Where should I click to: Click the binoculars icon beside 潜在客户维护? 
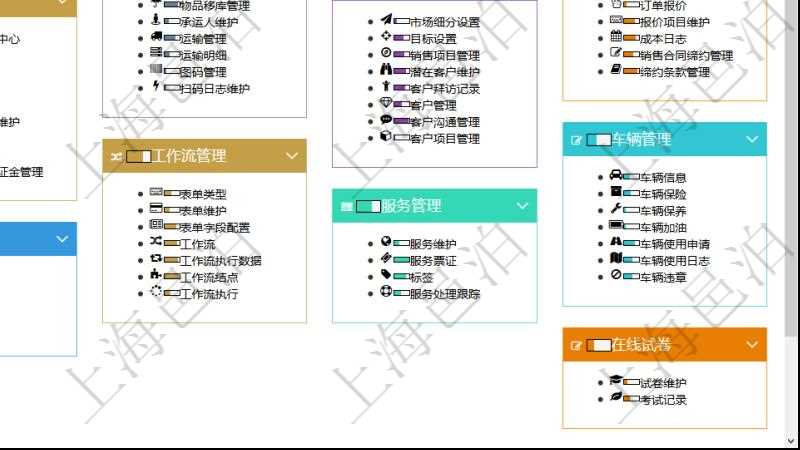coord(386,69)
